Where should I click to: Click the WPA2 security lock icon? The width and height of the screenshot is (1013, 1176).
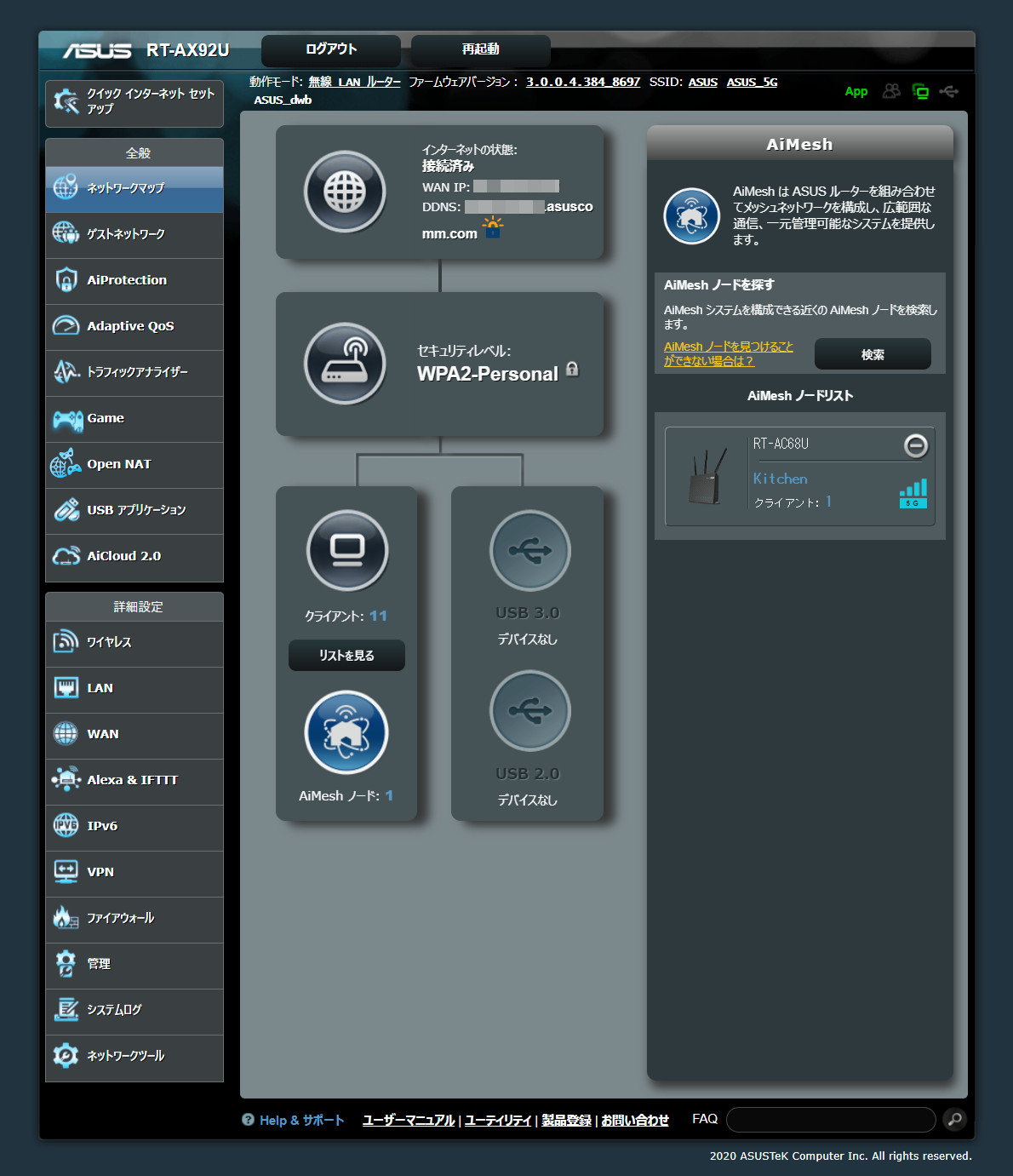(x=572, y=369)
